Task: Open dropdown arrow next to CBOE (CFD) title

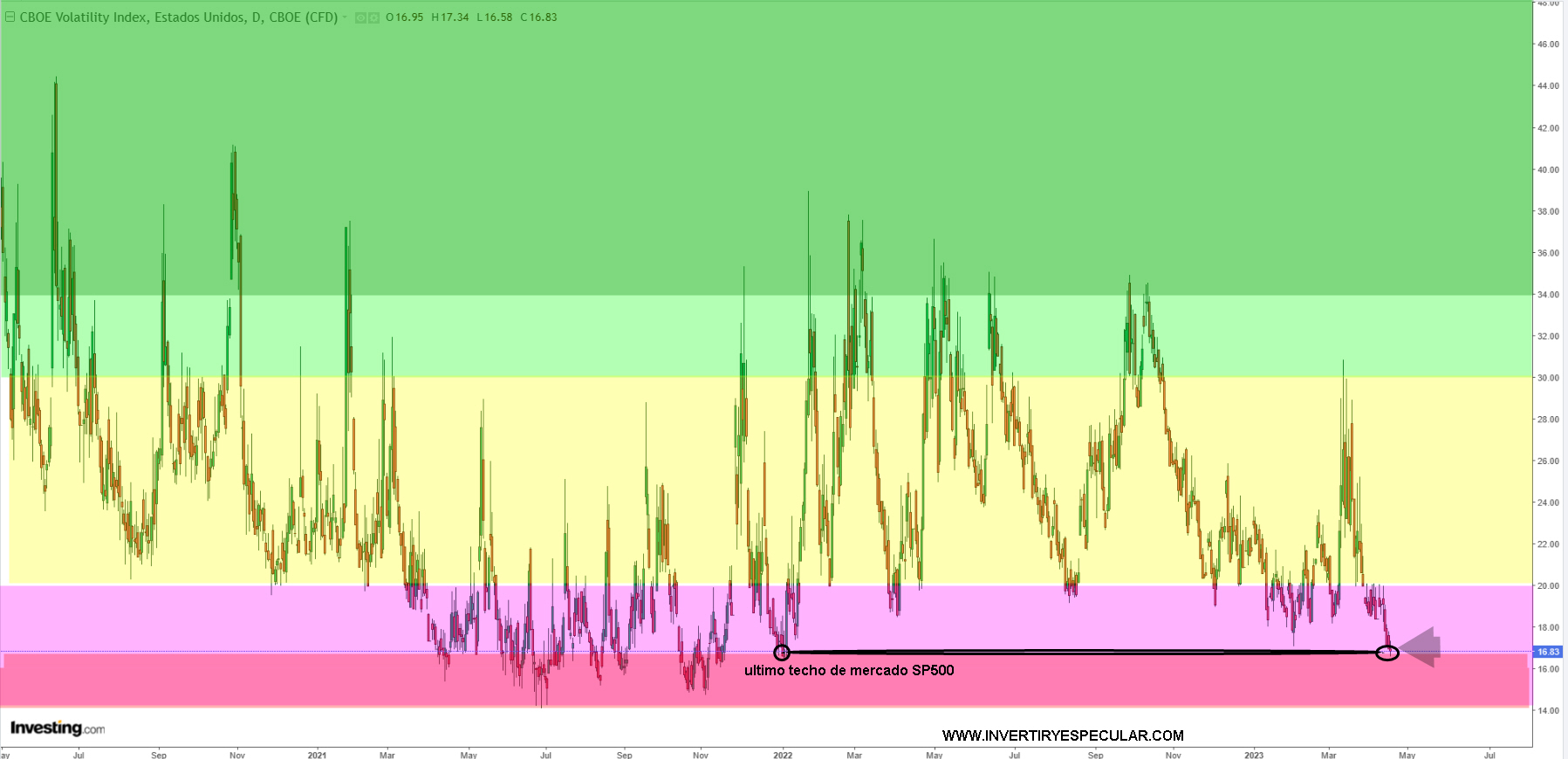Action: tap(346, 17)
